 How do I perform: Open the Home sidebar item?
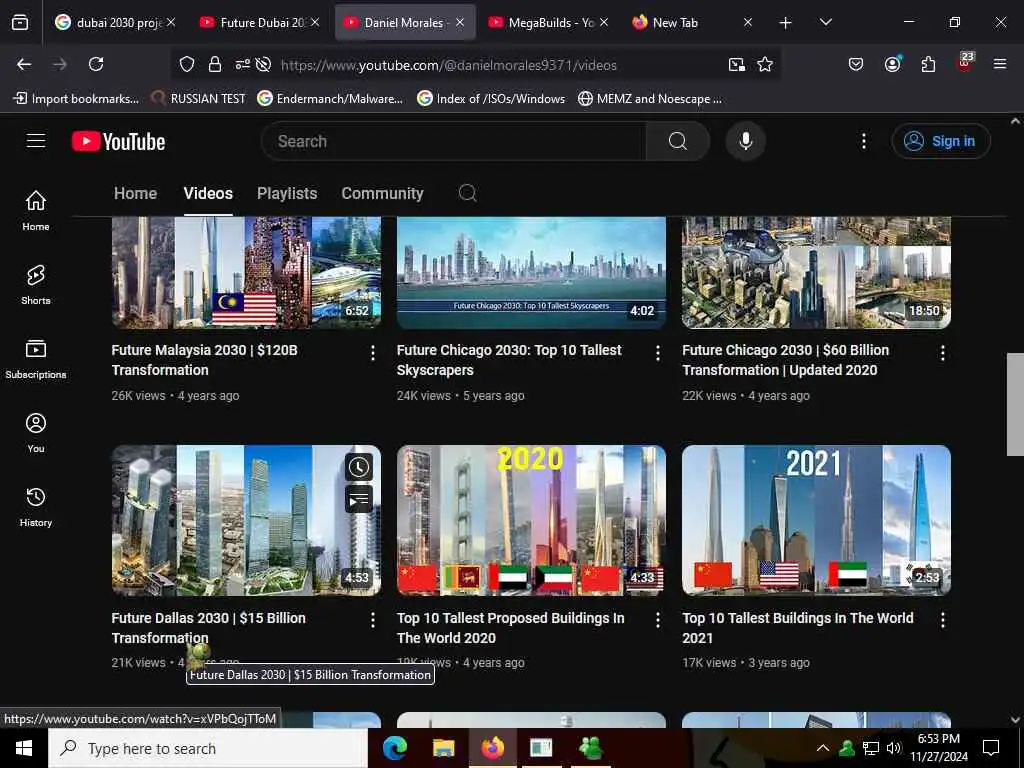click(36, 210)
